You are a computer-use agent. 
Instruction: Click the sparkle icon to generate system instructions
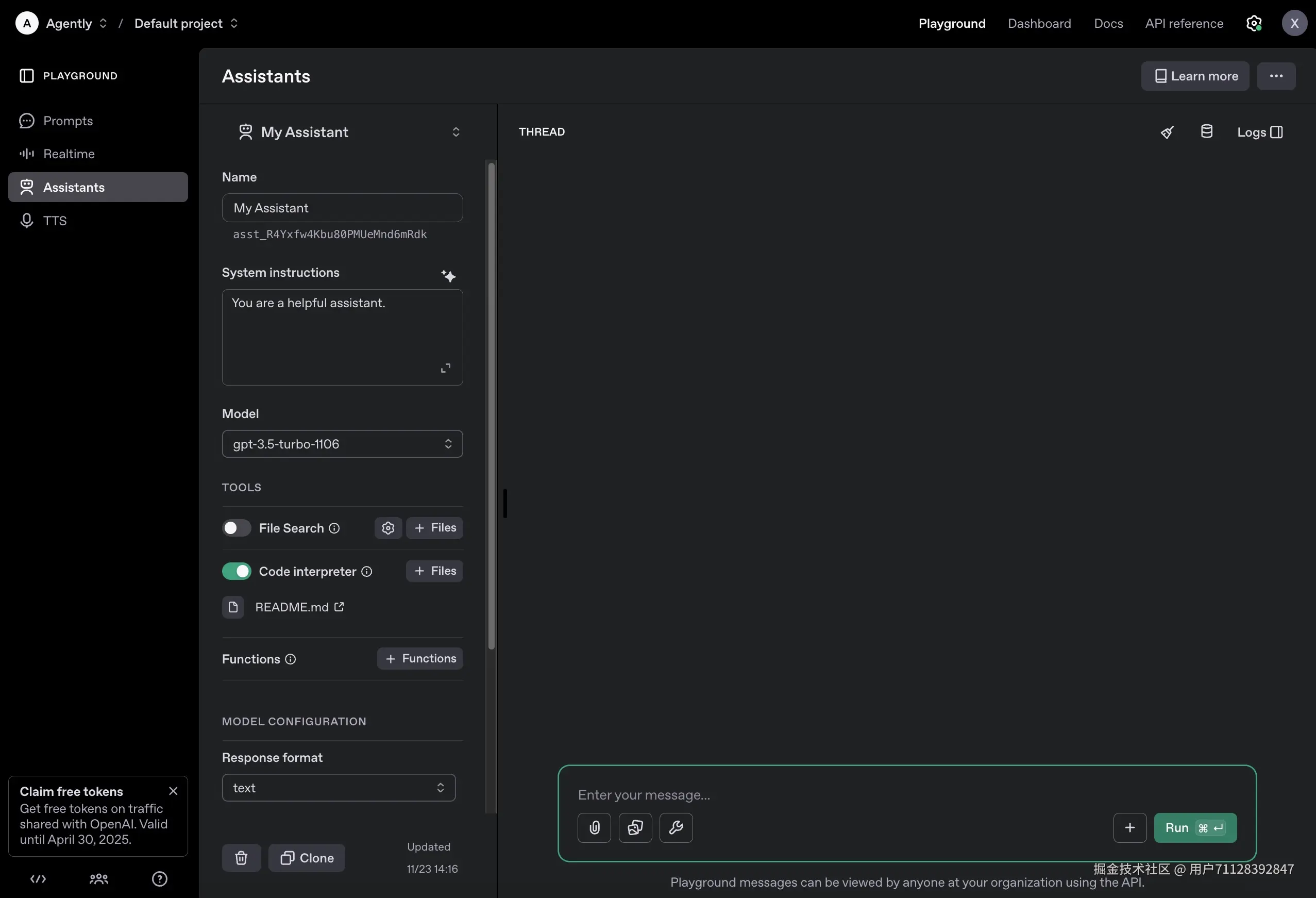click(448, 276)
